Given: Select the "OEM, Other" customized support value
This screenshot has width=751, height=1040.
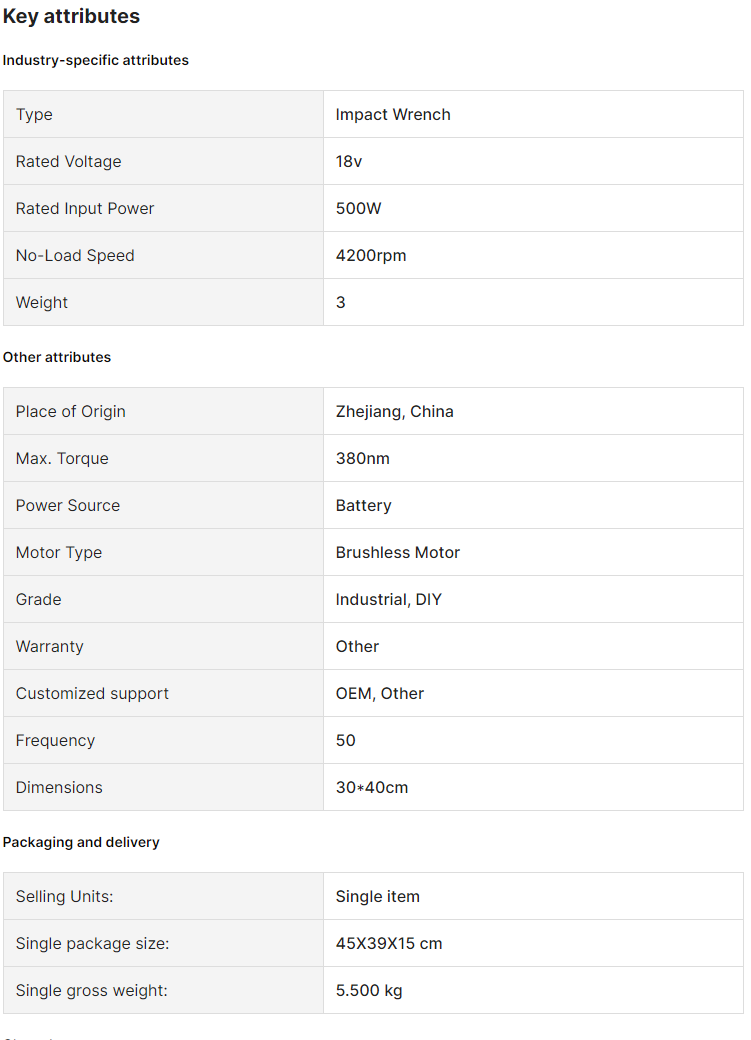Looking at the screenshot, I should coord(380,693).
